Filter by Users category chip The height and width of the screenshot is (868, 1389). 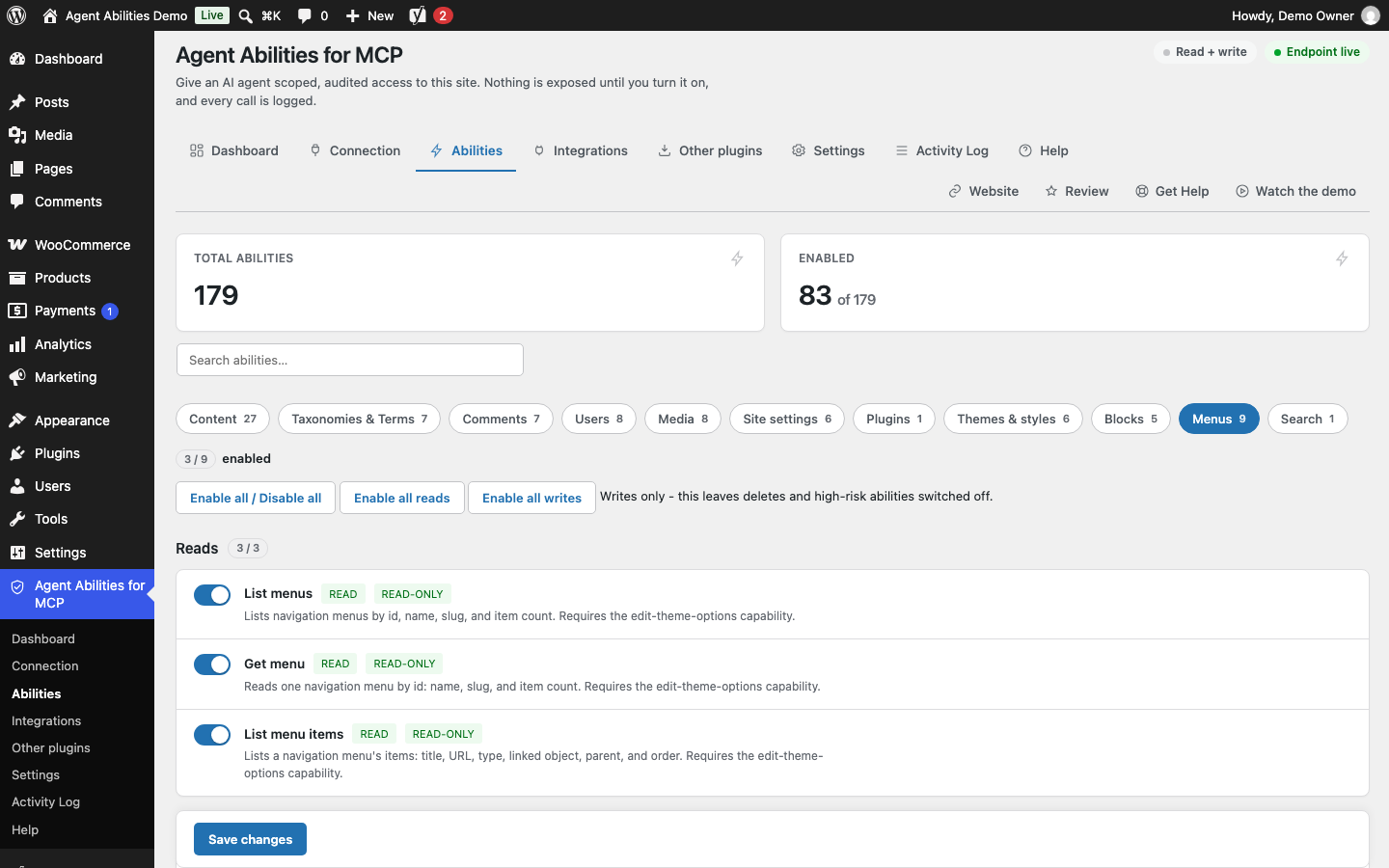[x=599, y=419]
